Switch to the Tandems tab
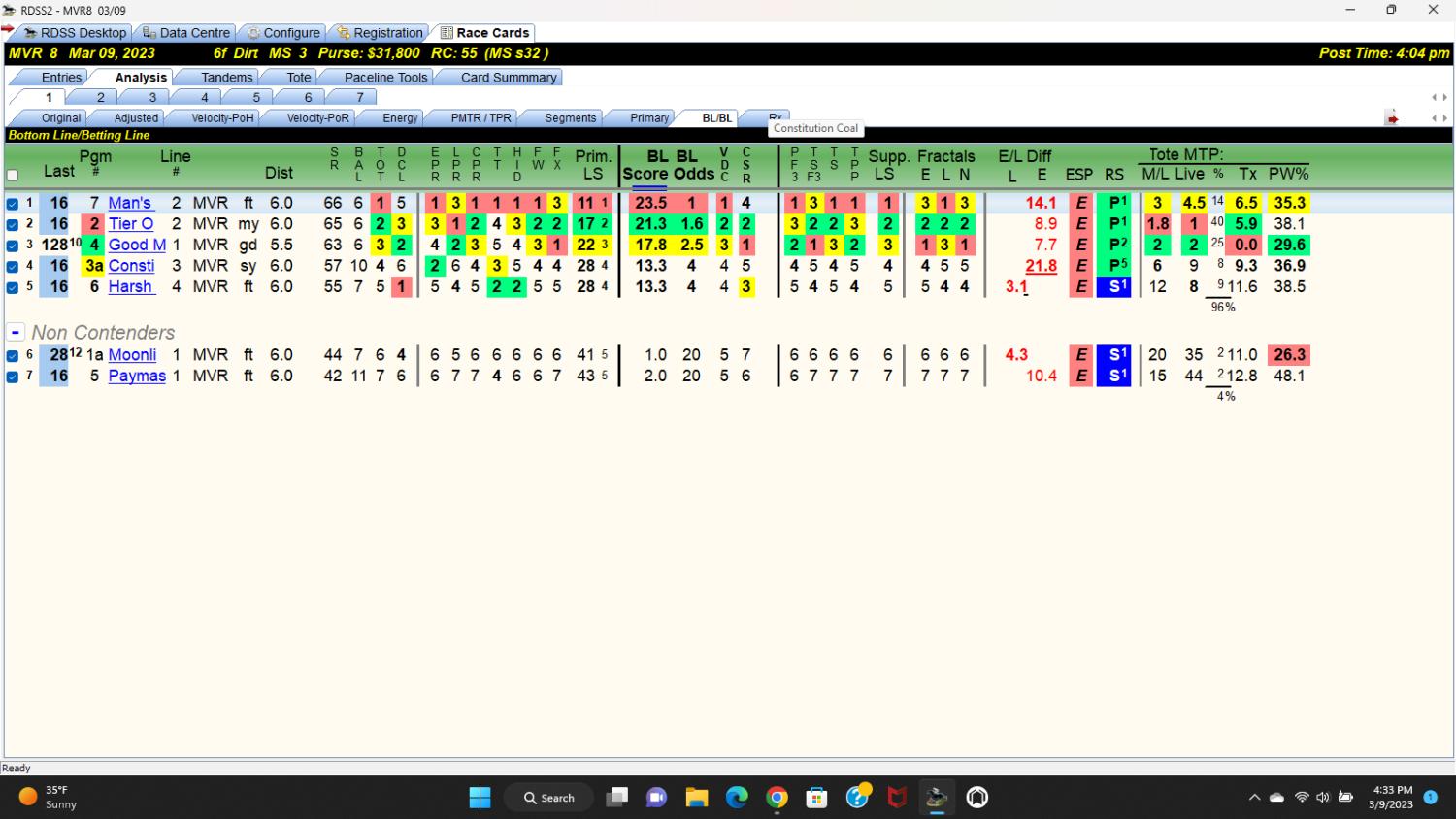 pyautogui.click(x=226, y=78)
